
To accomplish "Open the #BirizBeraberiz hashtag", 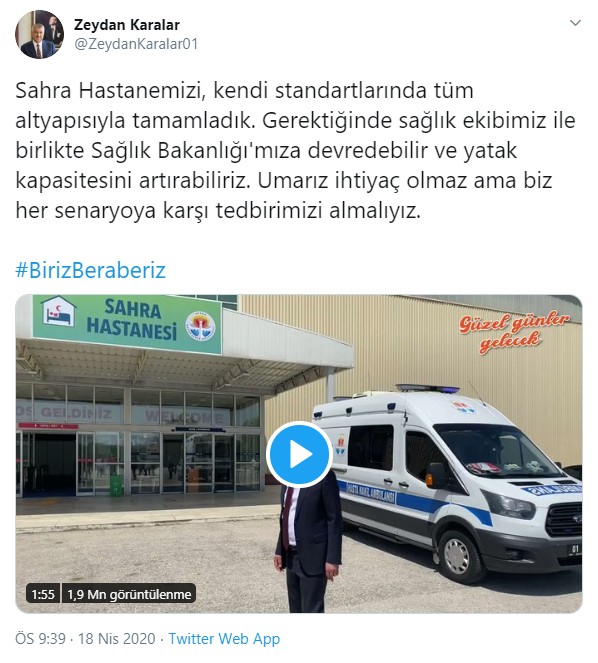I will pos(91,270).
